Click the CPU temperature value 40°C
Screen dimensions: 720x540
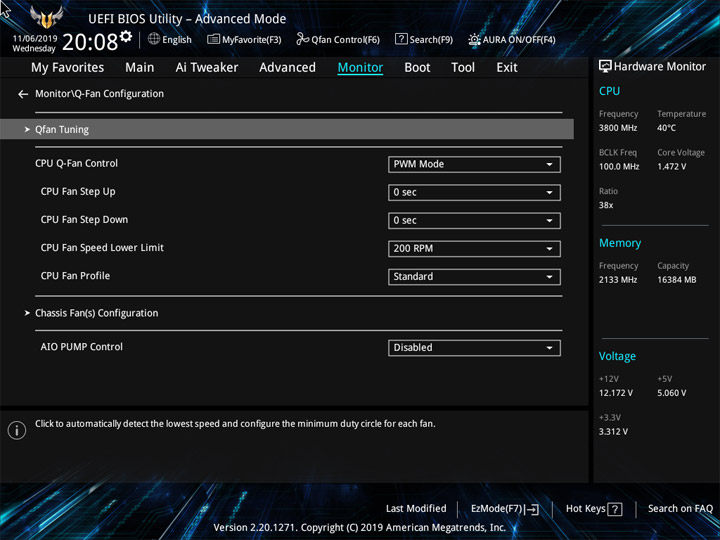click(x=666, y=128)
